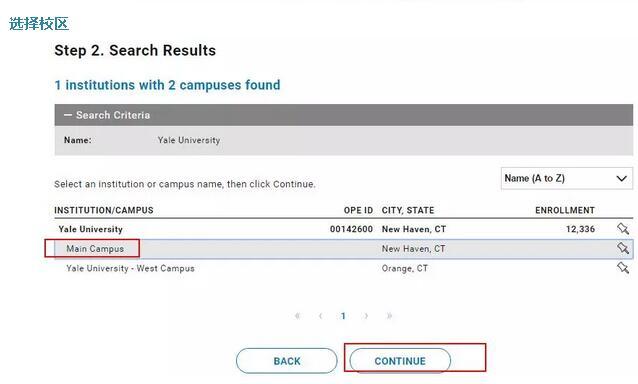638x384 pixels.
Task: Click the CONTINUE button
Action: click(x=400, y=361)
